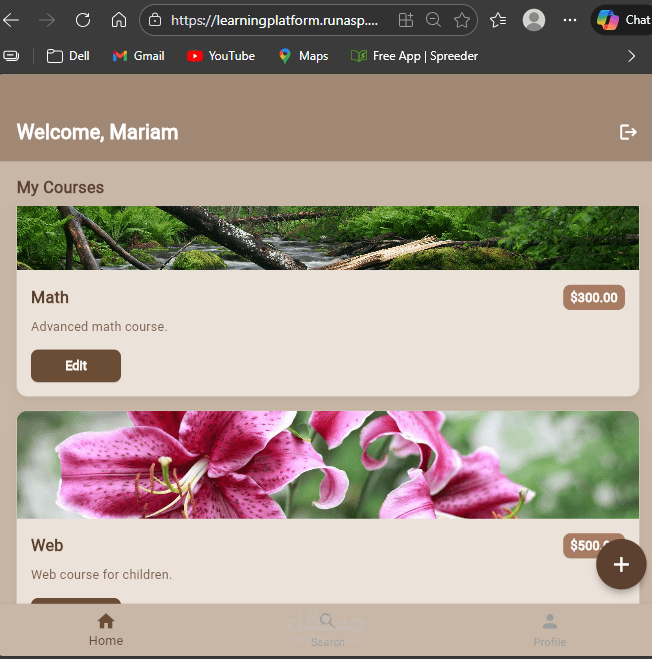Open the browser settings ellipsis menu
Screen dimensions: 652x659
click(x=570, y=20)
